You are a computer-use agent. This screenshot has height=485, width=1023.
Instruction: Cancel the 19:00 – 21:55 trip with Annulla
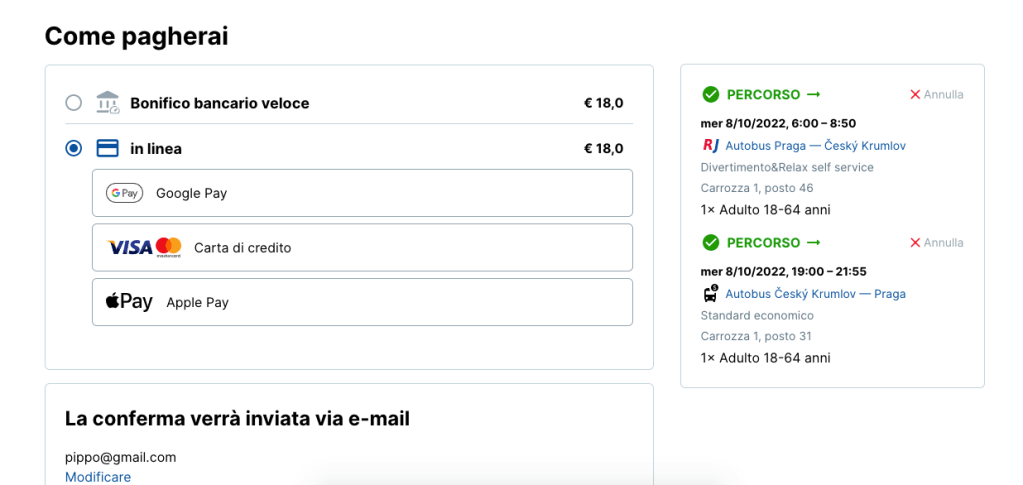(x=936, y=242)
